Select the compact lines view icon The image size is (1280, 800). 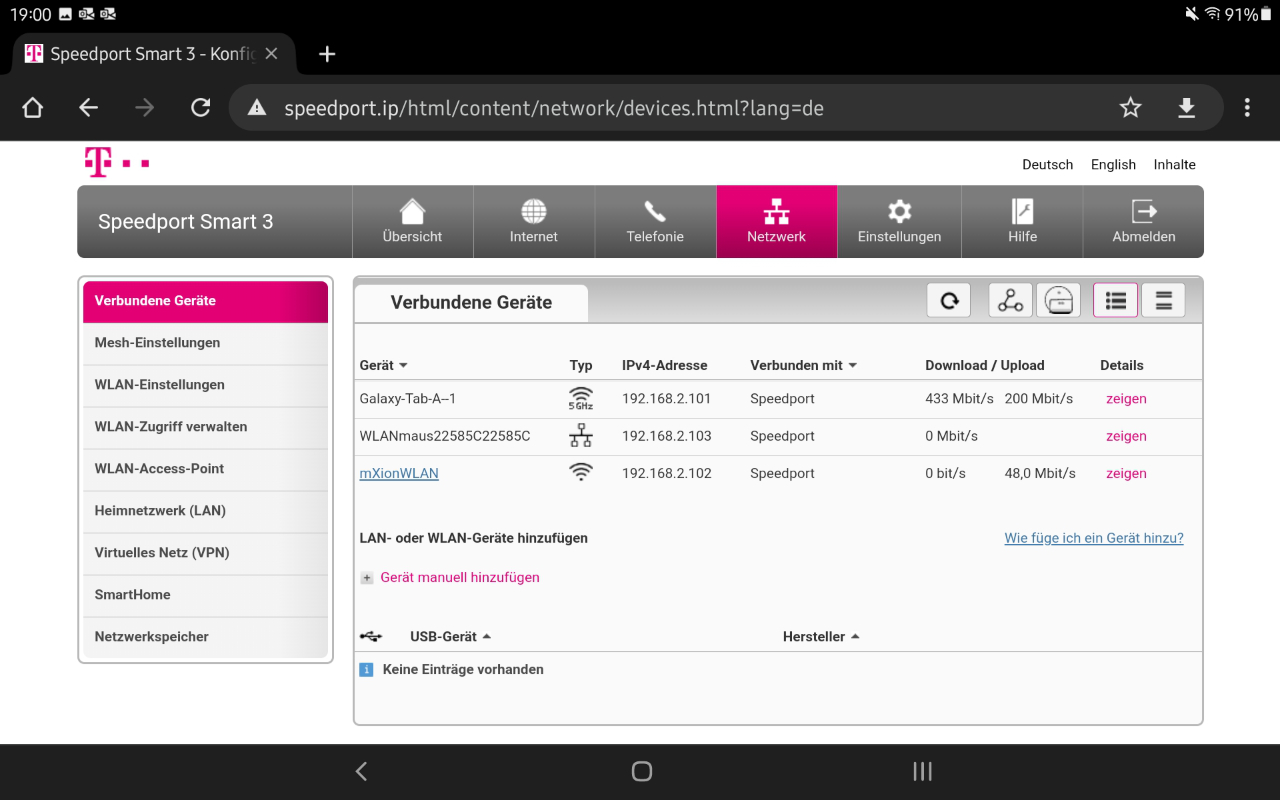coord(1163,301)
